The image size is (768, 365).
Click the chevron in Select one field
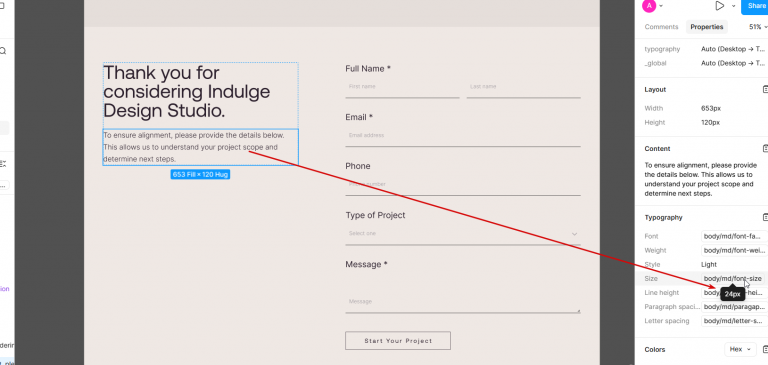[x=575, y=234]
